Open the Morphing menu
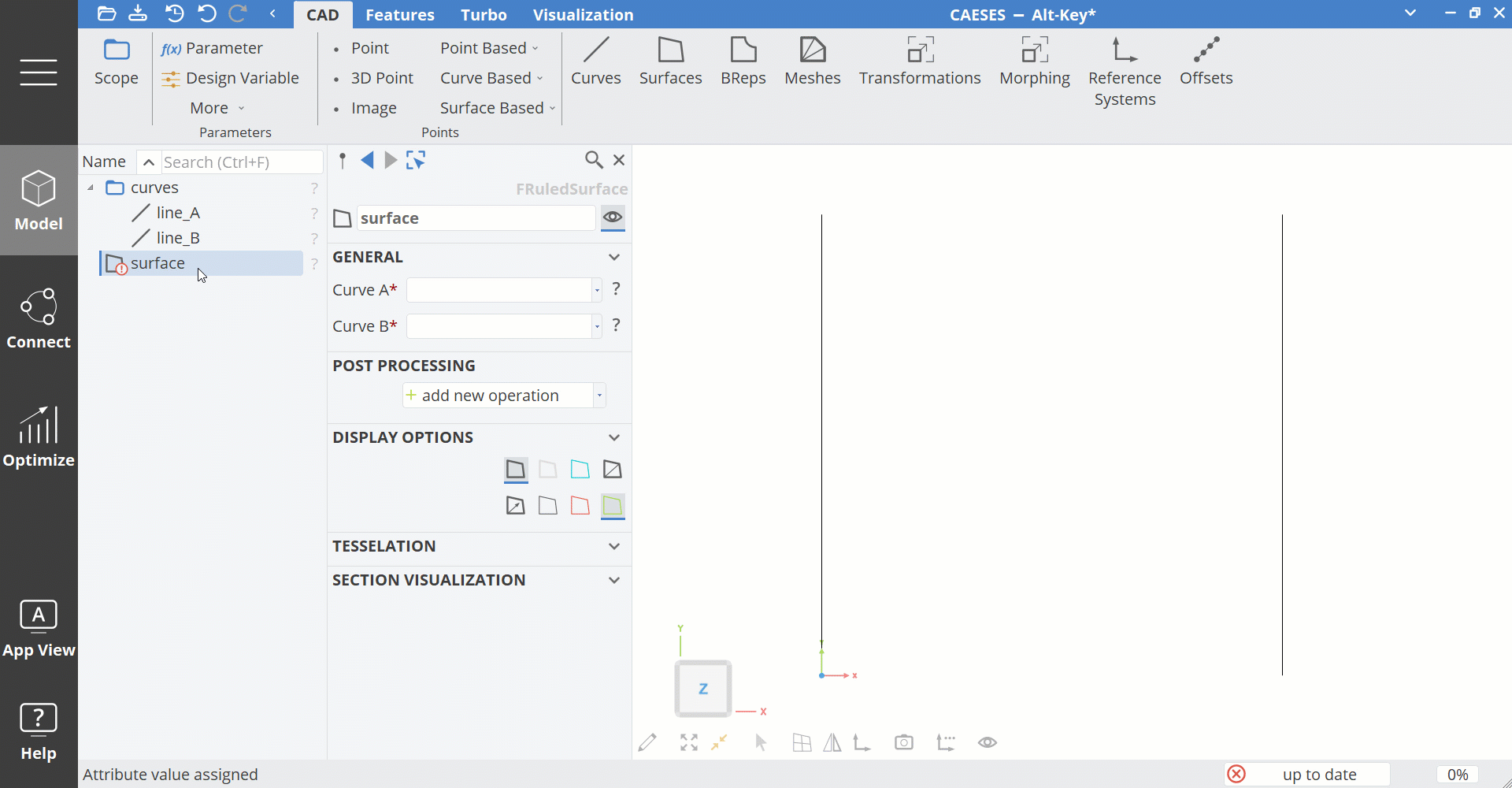This screenshot has width=1512, height=788. point(1035,61)
